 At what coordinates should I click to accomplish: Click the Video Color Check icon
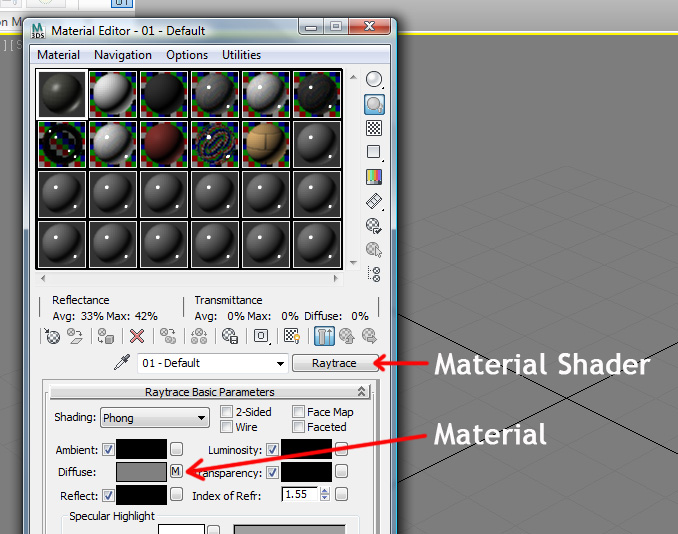[x=374, y=177]
